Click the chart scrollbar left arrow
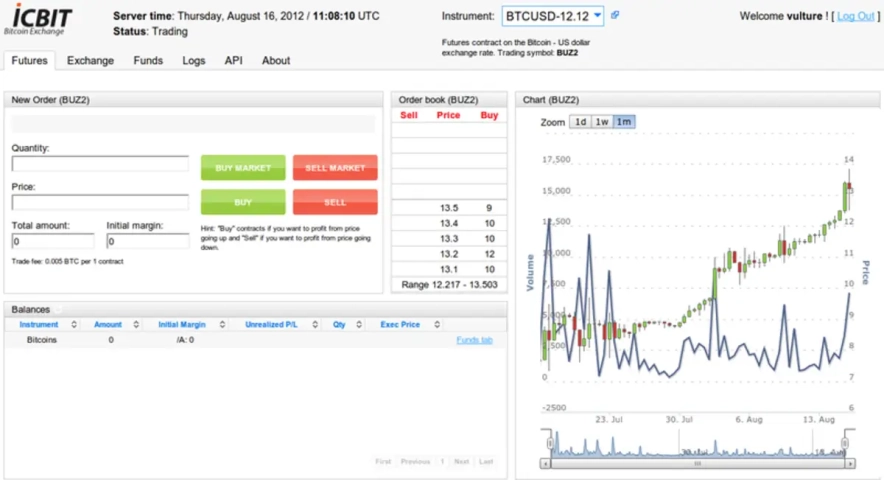The height and width of the screenshot is (480, 884). click(x=546, y=464)
